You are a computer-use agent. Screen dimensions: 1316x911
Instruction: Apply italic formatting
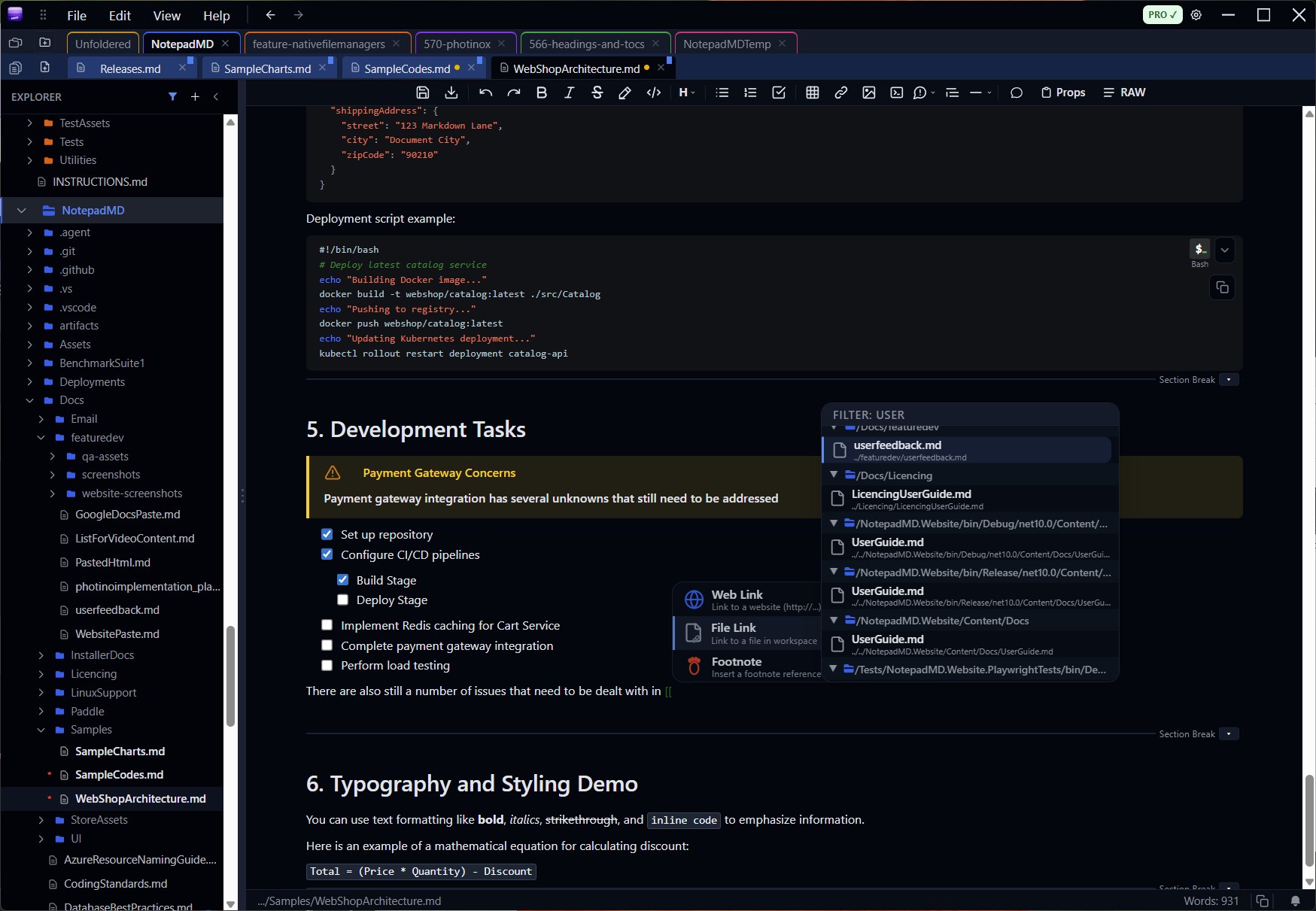[x=569, y=93]
